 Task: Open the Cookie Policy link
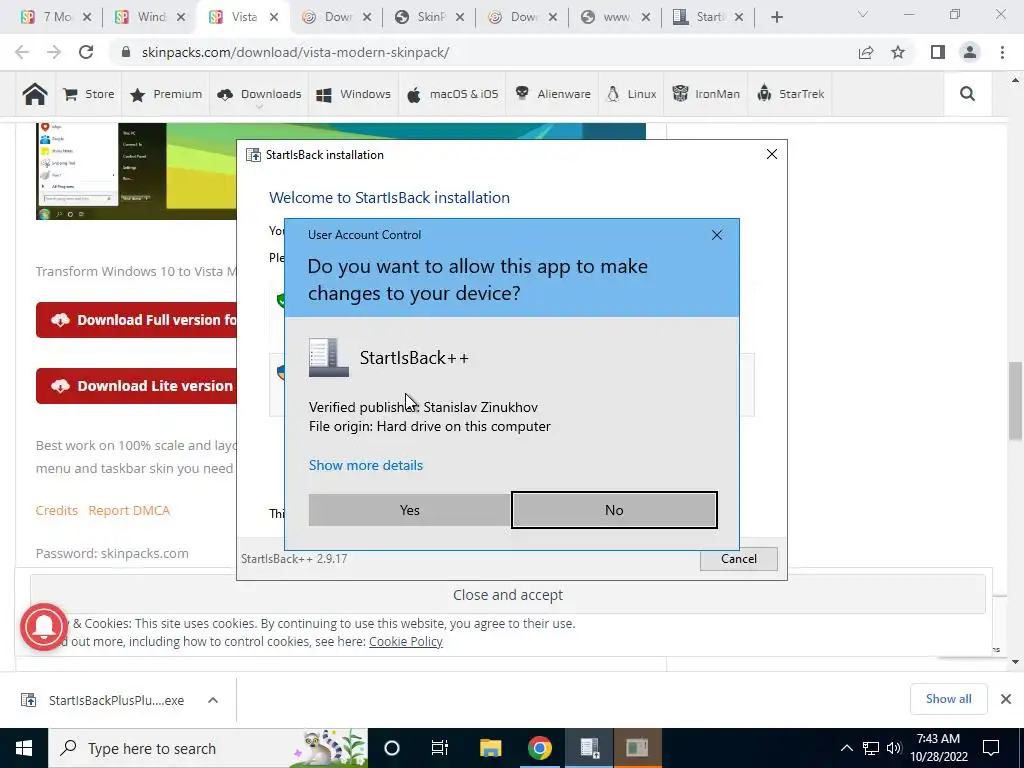click(x=406, y=641)
